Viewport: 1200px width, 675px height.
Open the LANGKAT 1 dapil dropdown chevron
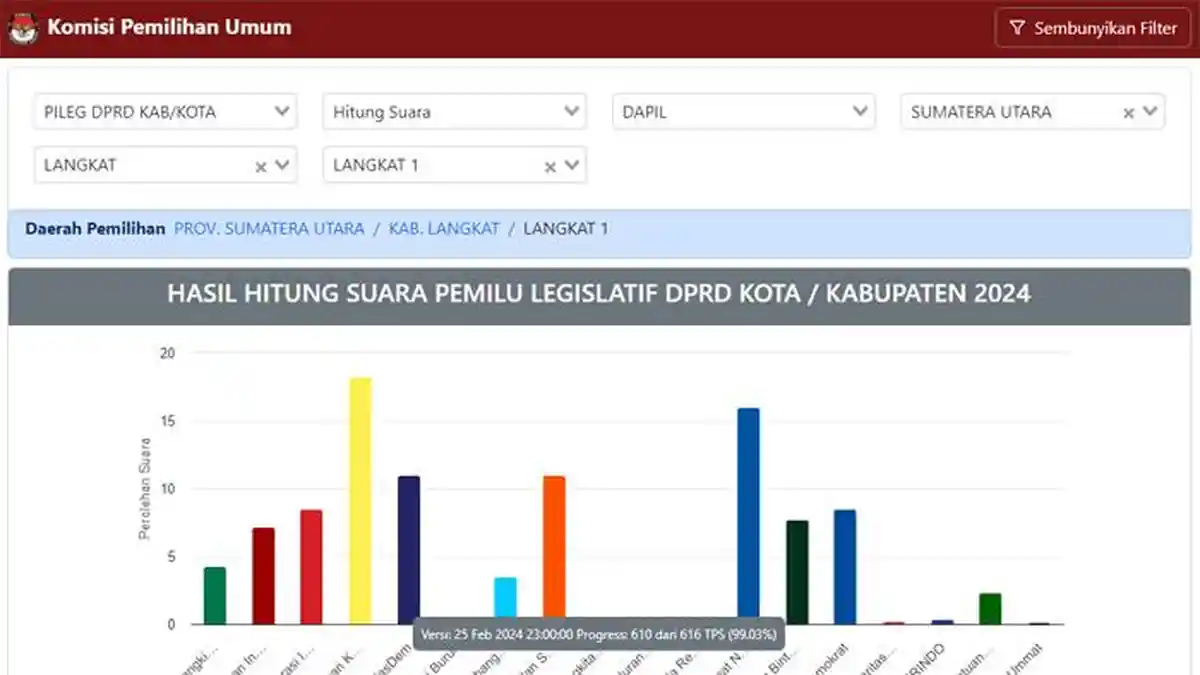tap(571, 165)
